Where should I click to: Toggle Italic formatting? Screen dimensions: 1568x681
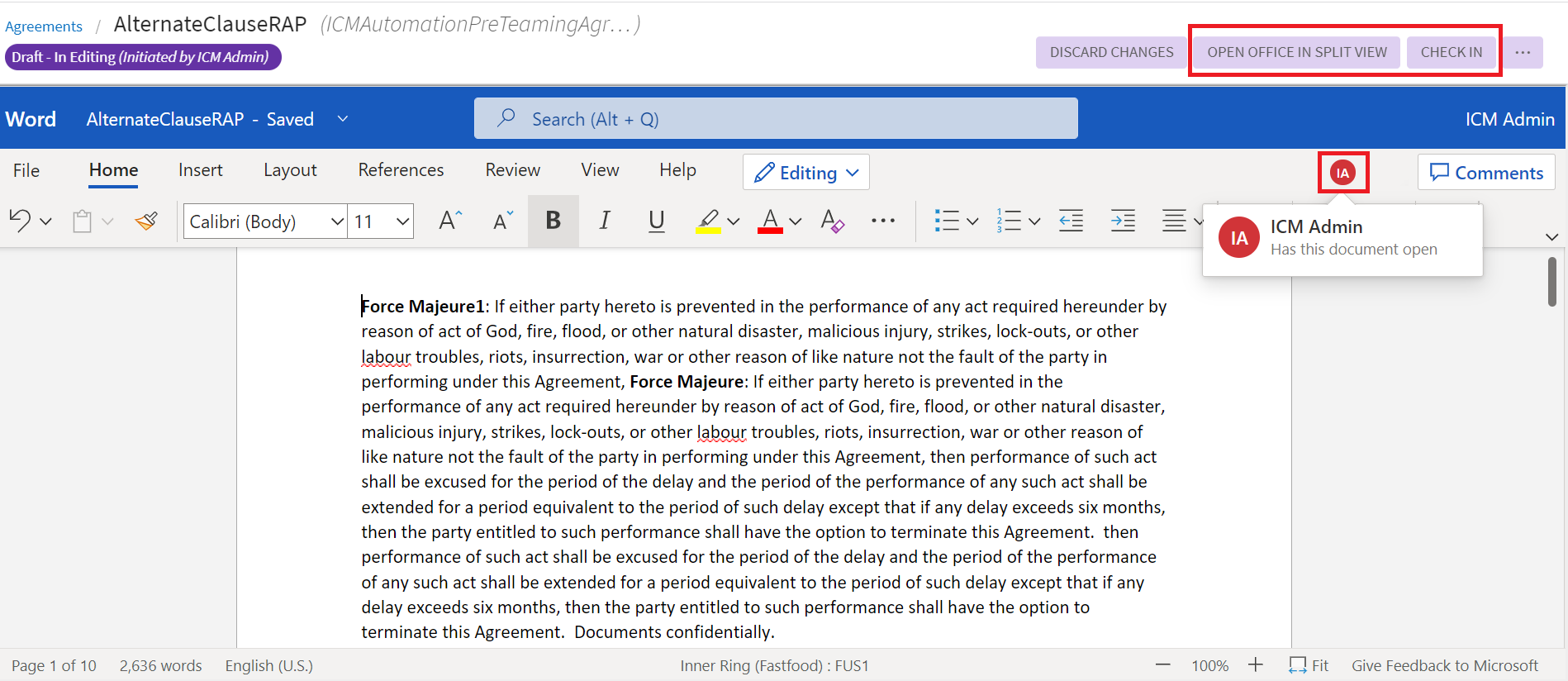coord(605,221)
